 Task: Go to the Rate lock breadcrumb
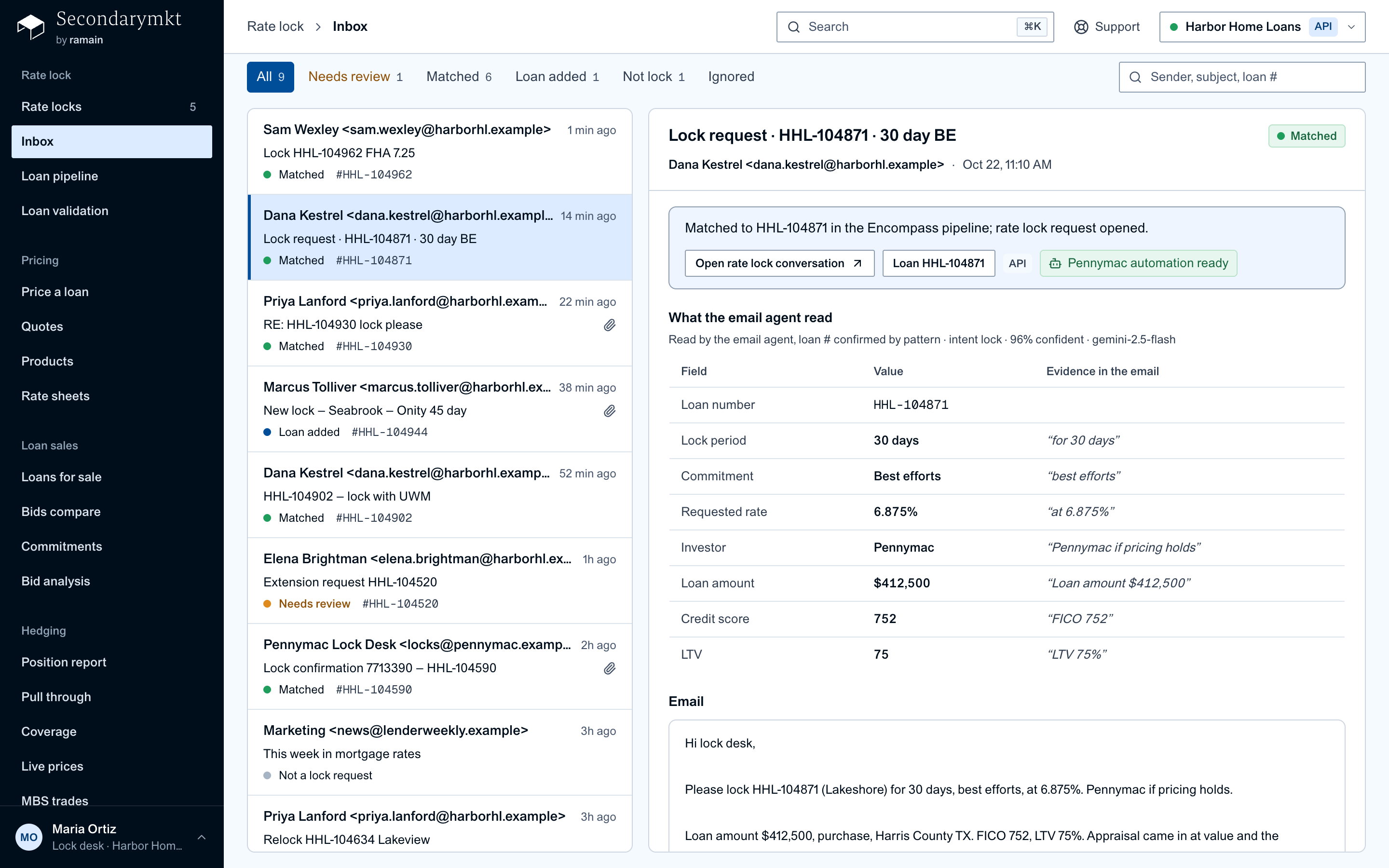click(x=275, y=27)
